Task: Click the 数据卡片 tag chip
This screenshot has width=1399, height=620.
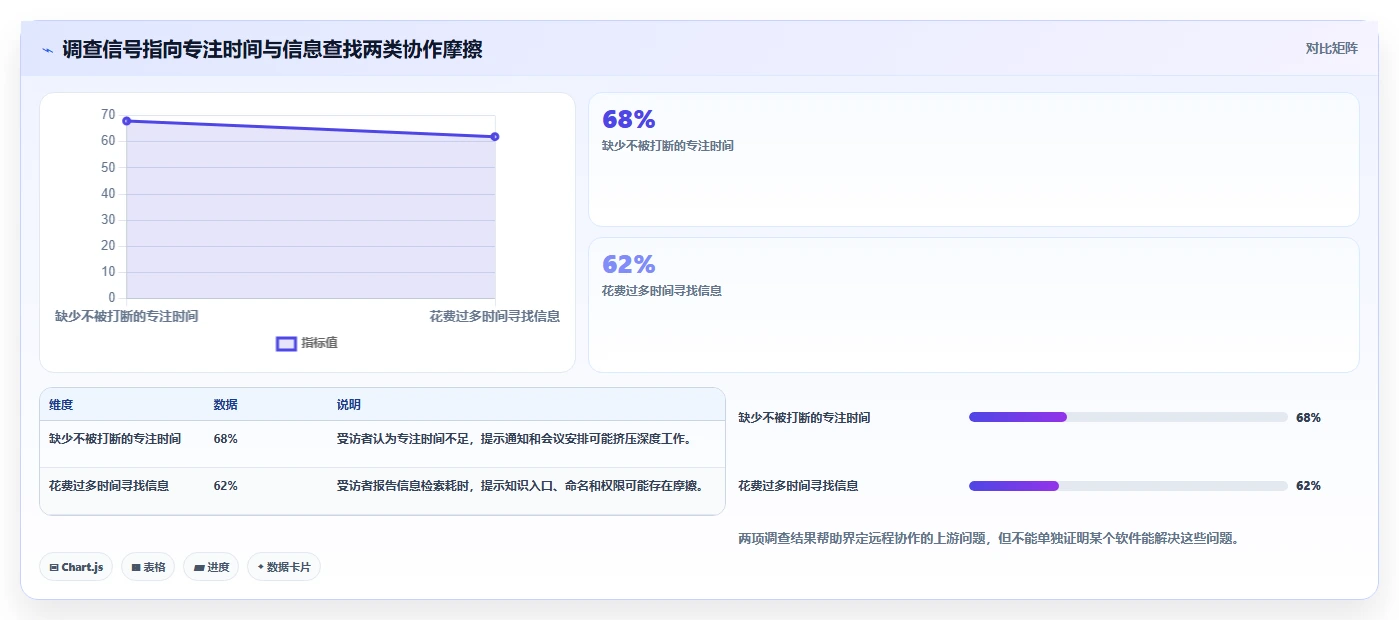Action: (283, 567)
